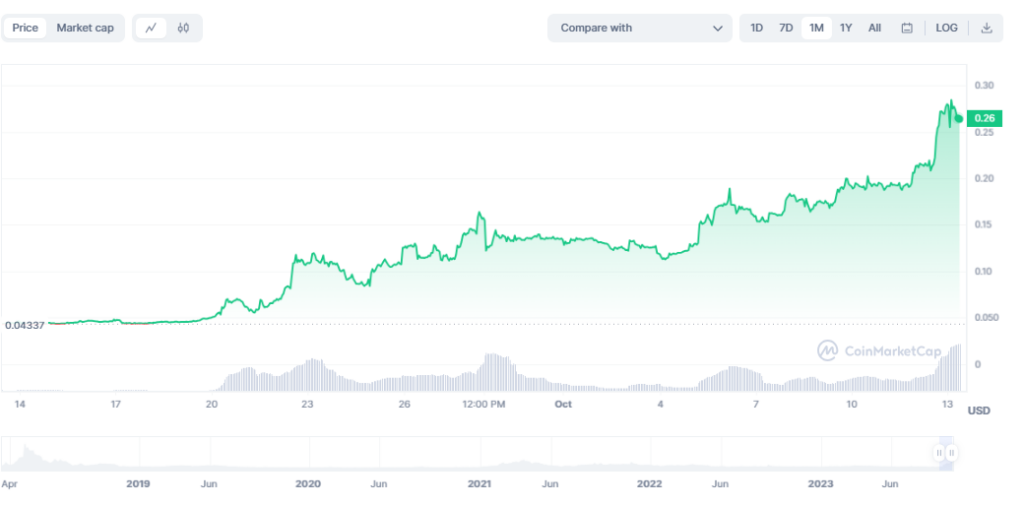Select the Price tab
The height and width of the screenshot is (505, 1024).
point(25,28)
